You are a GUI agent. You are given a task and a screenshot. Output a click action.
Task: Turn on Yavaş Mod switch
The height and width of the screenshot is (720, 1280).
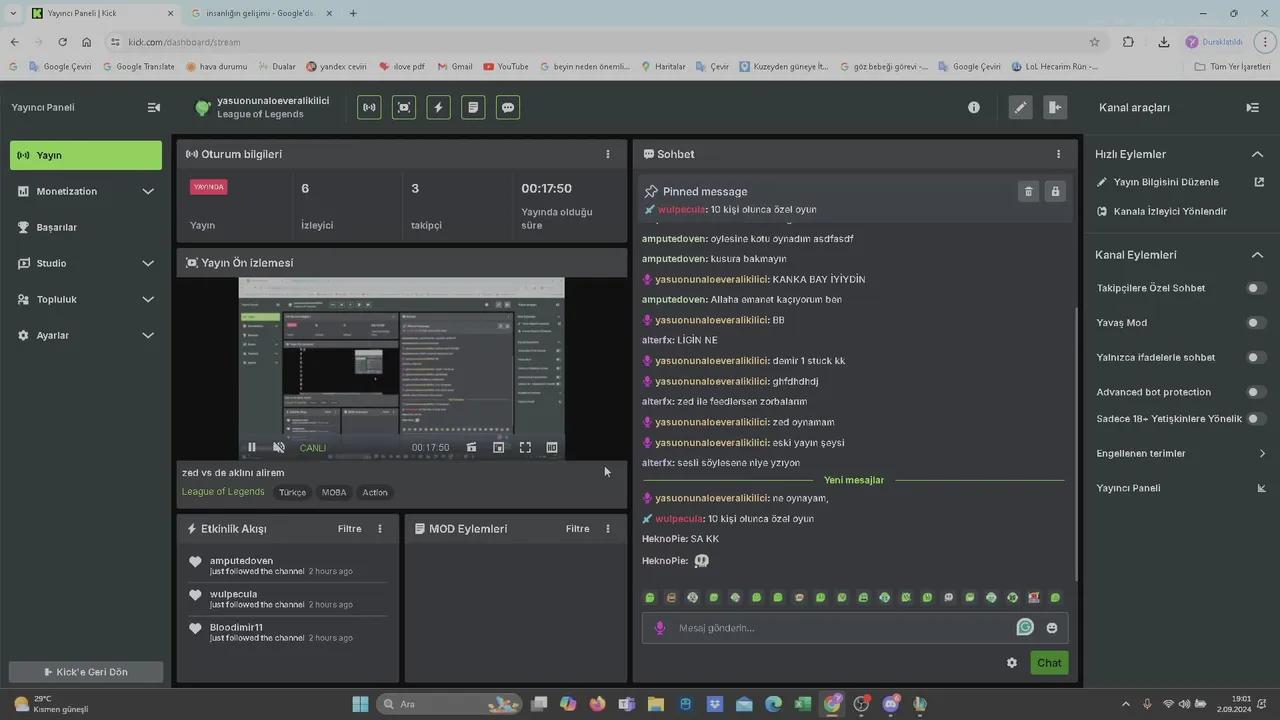pos(1255,323)
